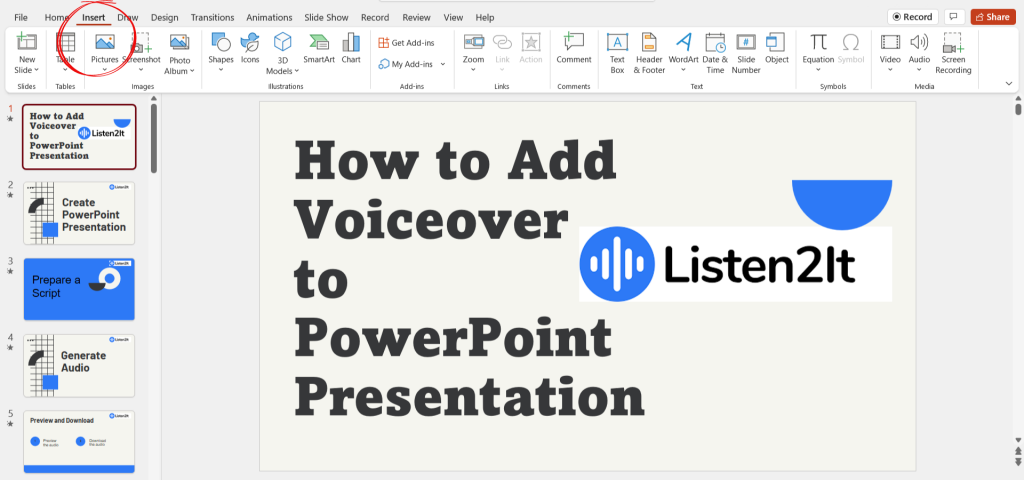Open the Review tab

pos(416,18)
